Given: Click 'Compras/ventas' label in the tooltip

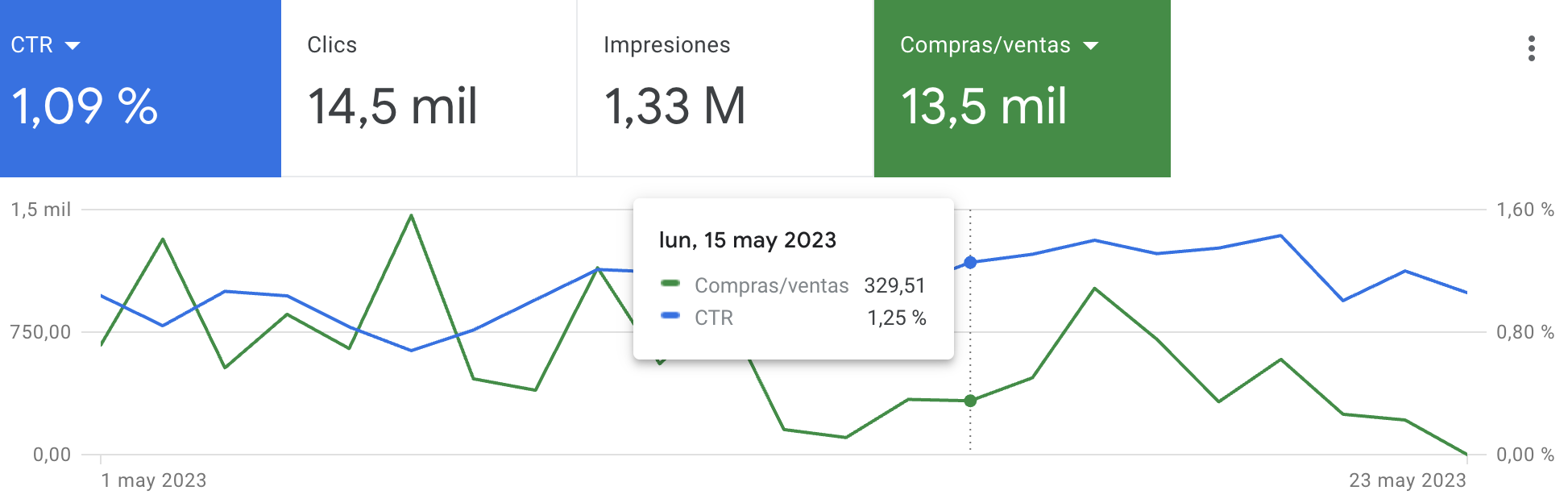Looking at the screenshot, I should click(772, 285).
